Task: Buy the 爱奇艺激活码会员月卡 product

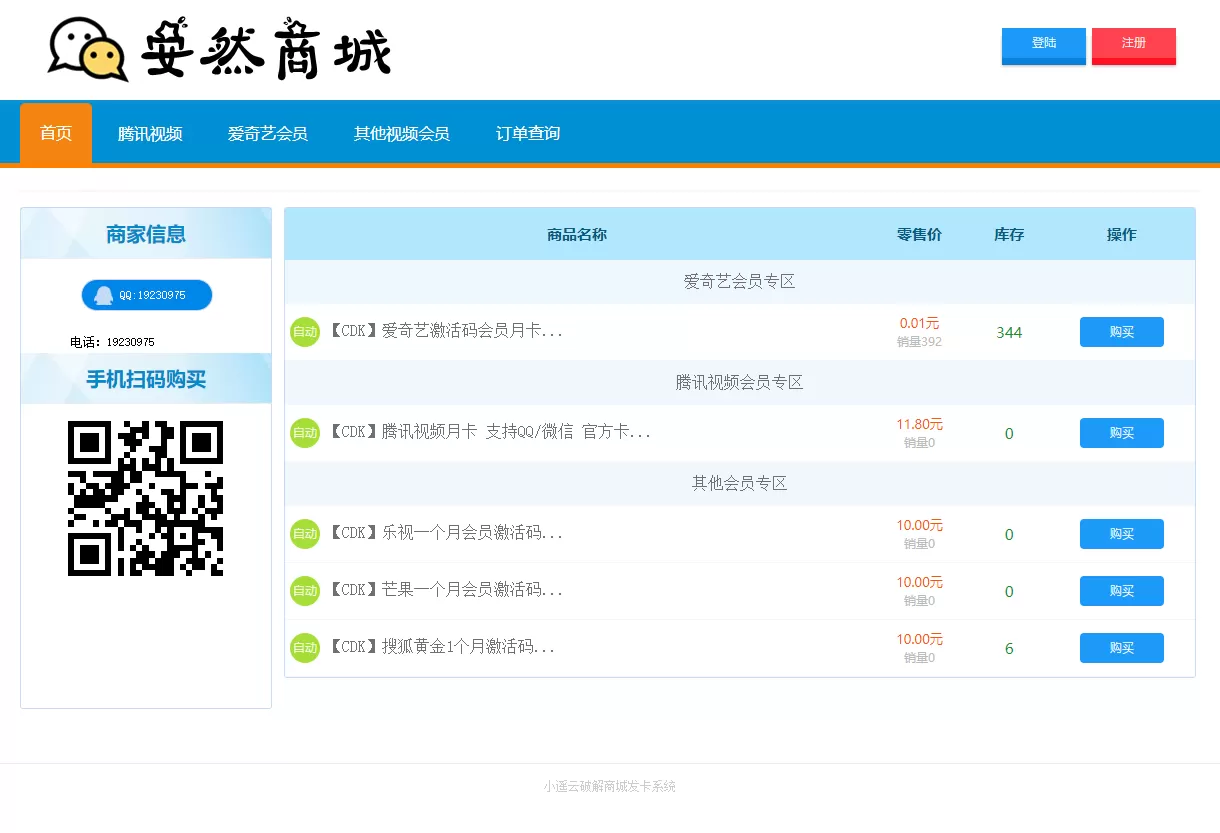Action: (1122, 332)
